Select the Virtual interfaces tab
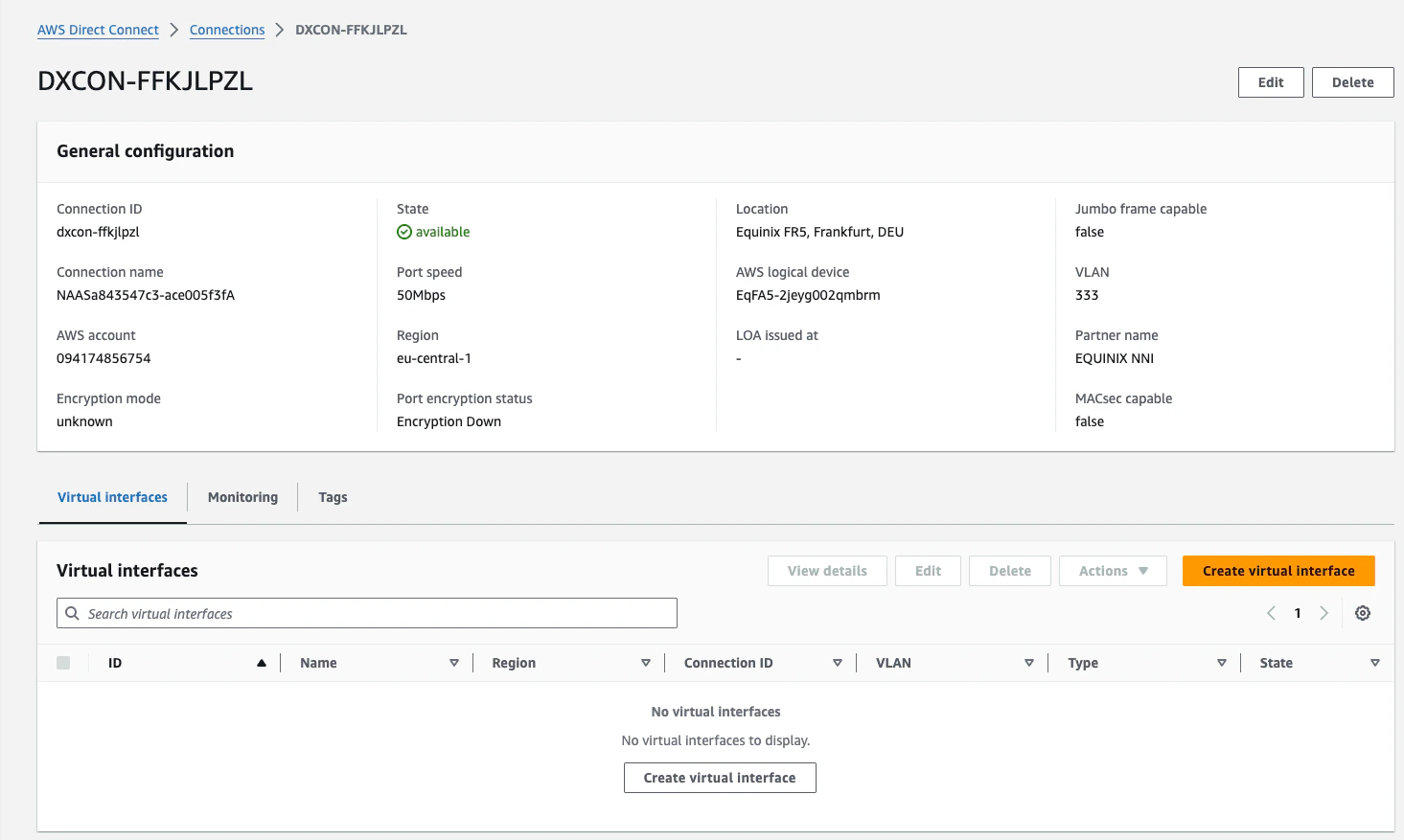Screen dimensions: 1404x840 pyautogui.click(x=112, y=497)
